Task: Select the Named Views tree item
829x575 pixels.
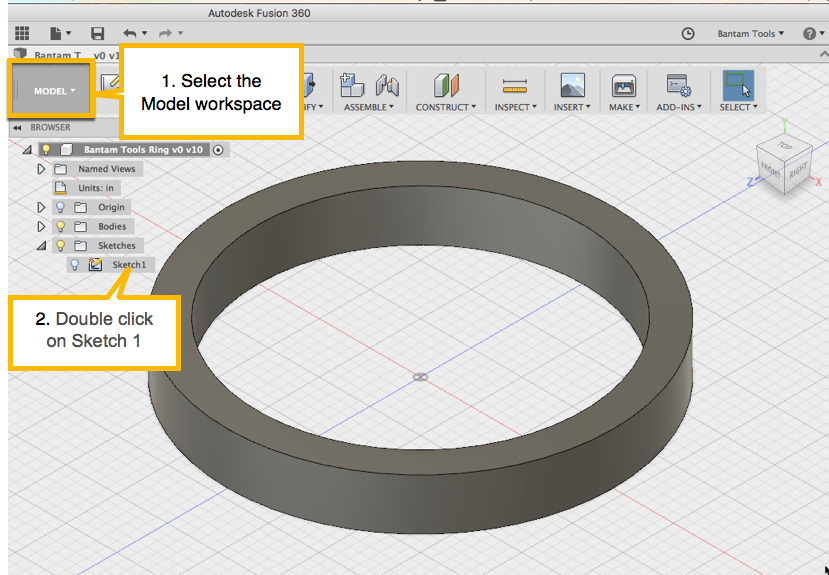Action: tap(106, 169)
